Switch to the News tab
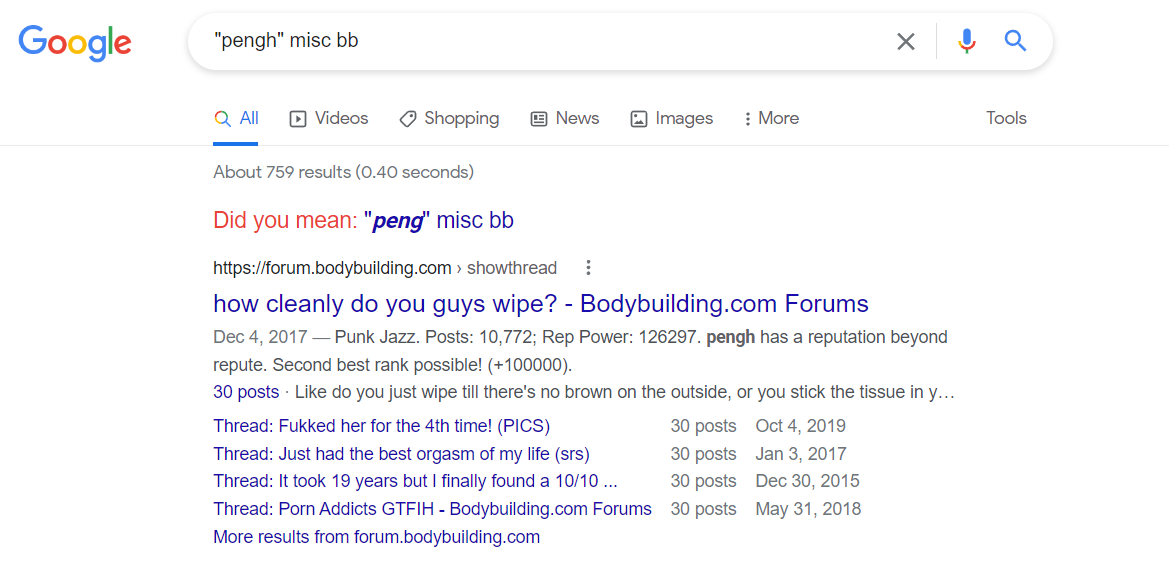Viewport: 1169px width, 580px height. click(564, 119)
